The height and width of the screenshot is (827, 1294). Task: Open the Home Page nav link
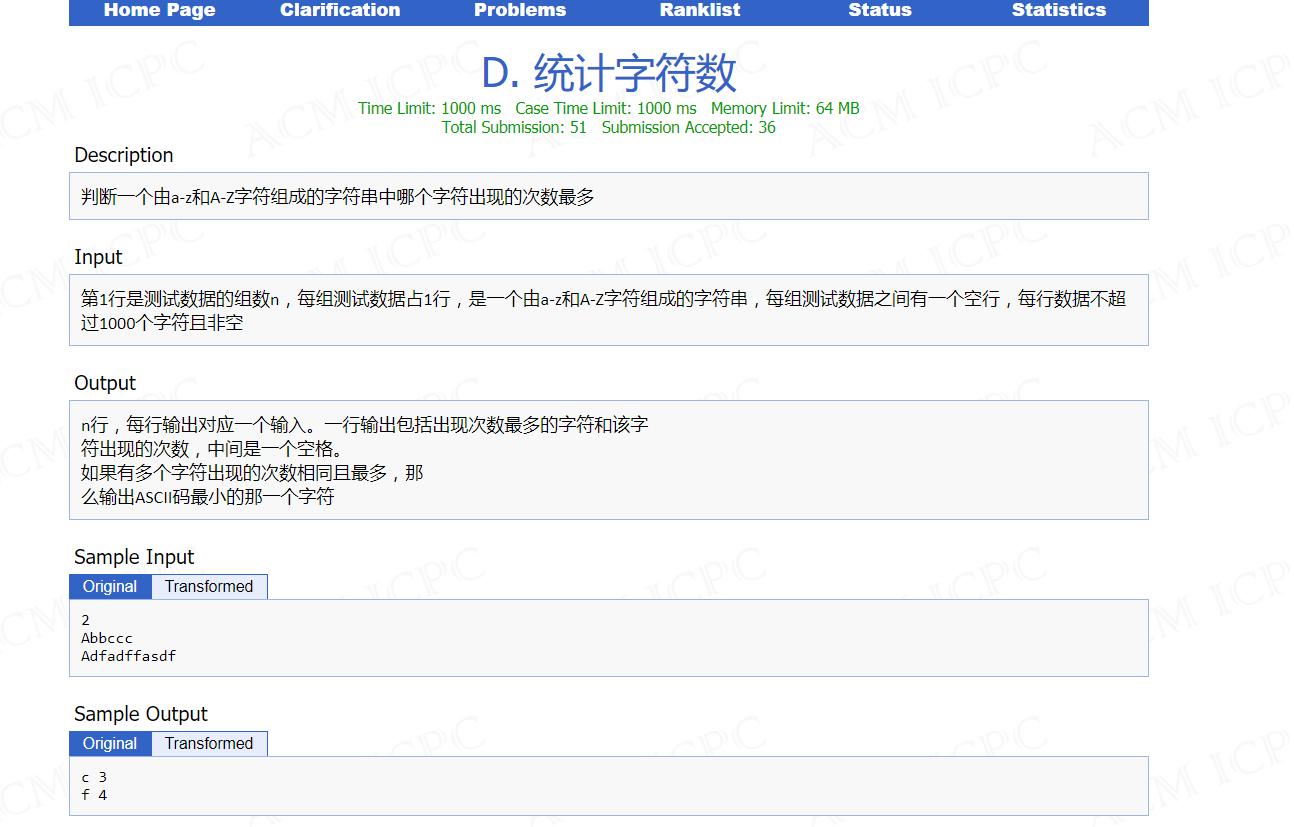159,10
